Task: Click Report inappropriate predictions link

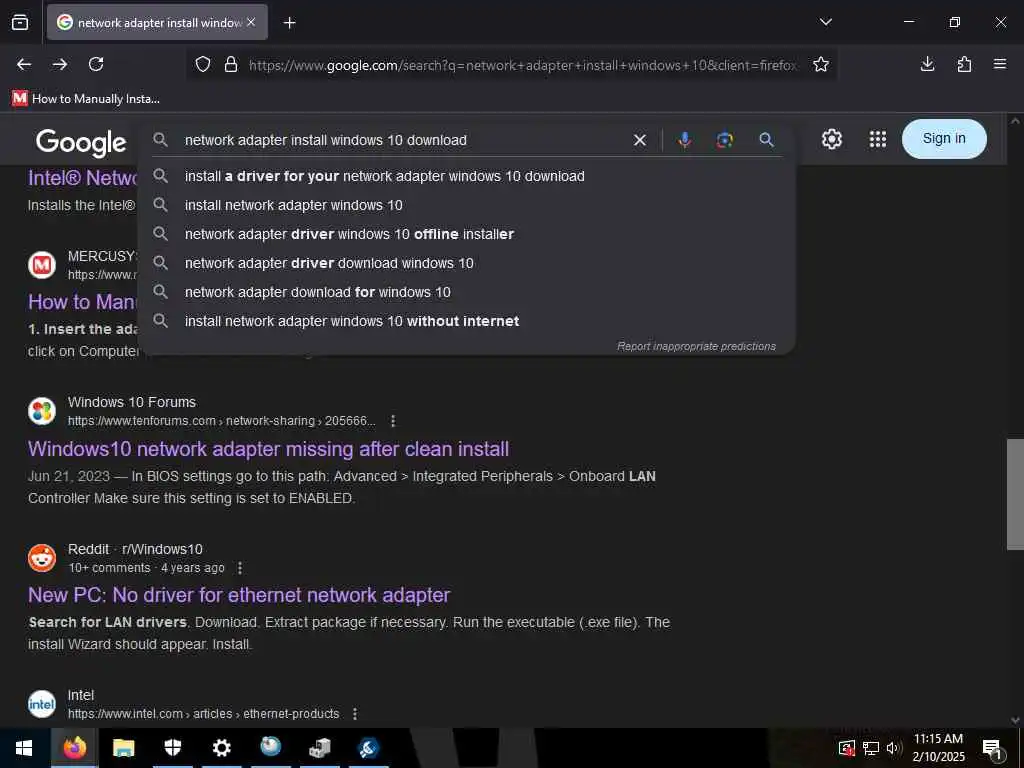Action: tap(696, 346)
